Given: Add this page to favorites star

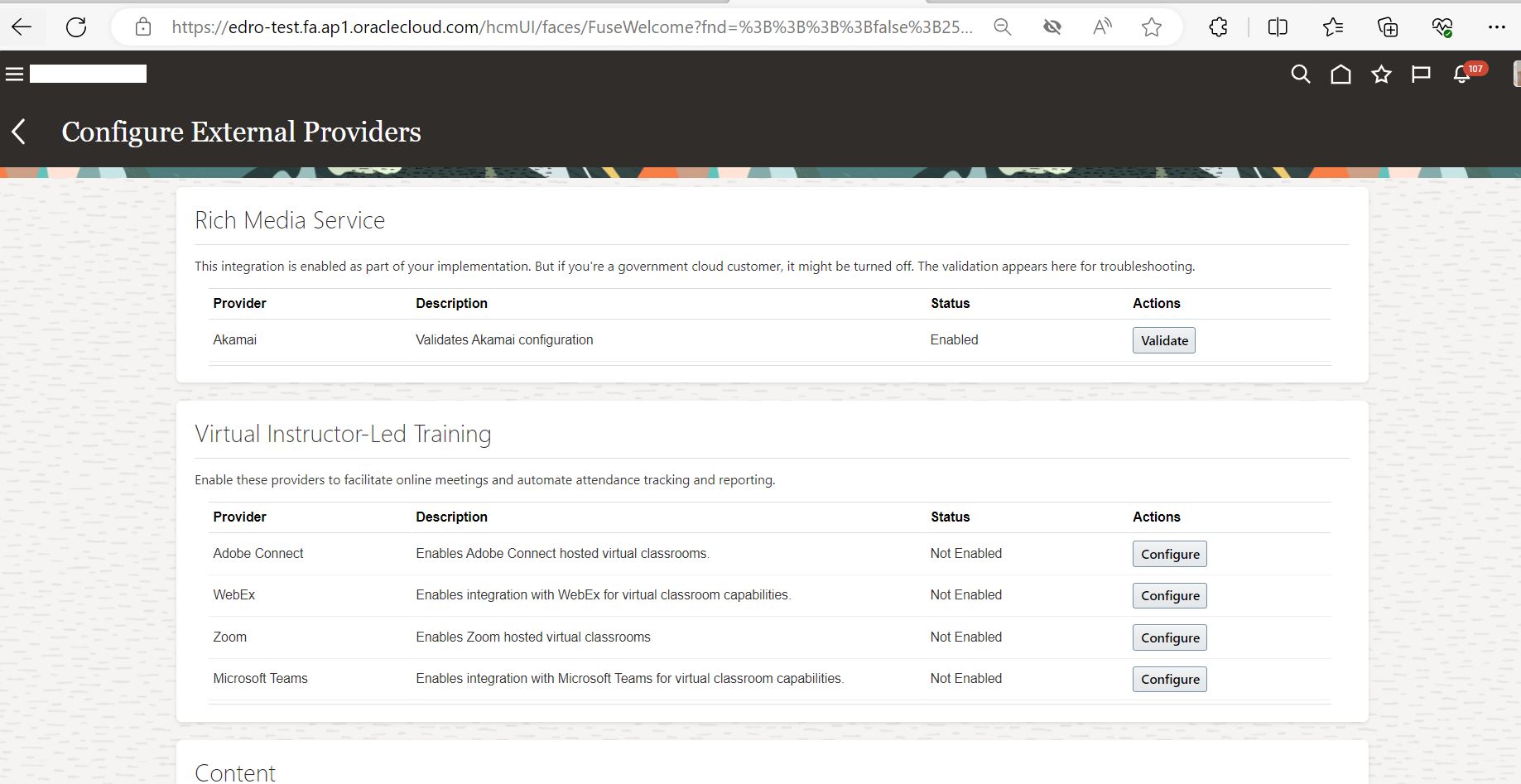Looking at the screenshot, I should pos(1152,27).
